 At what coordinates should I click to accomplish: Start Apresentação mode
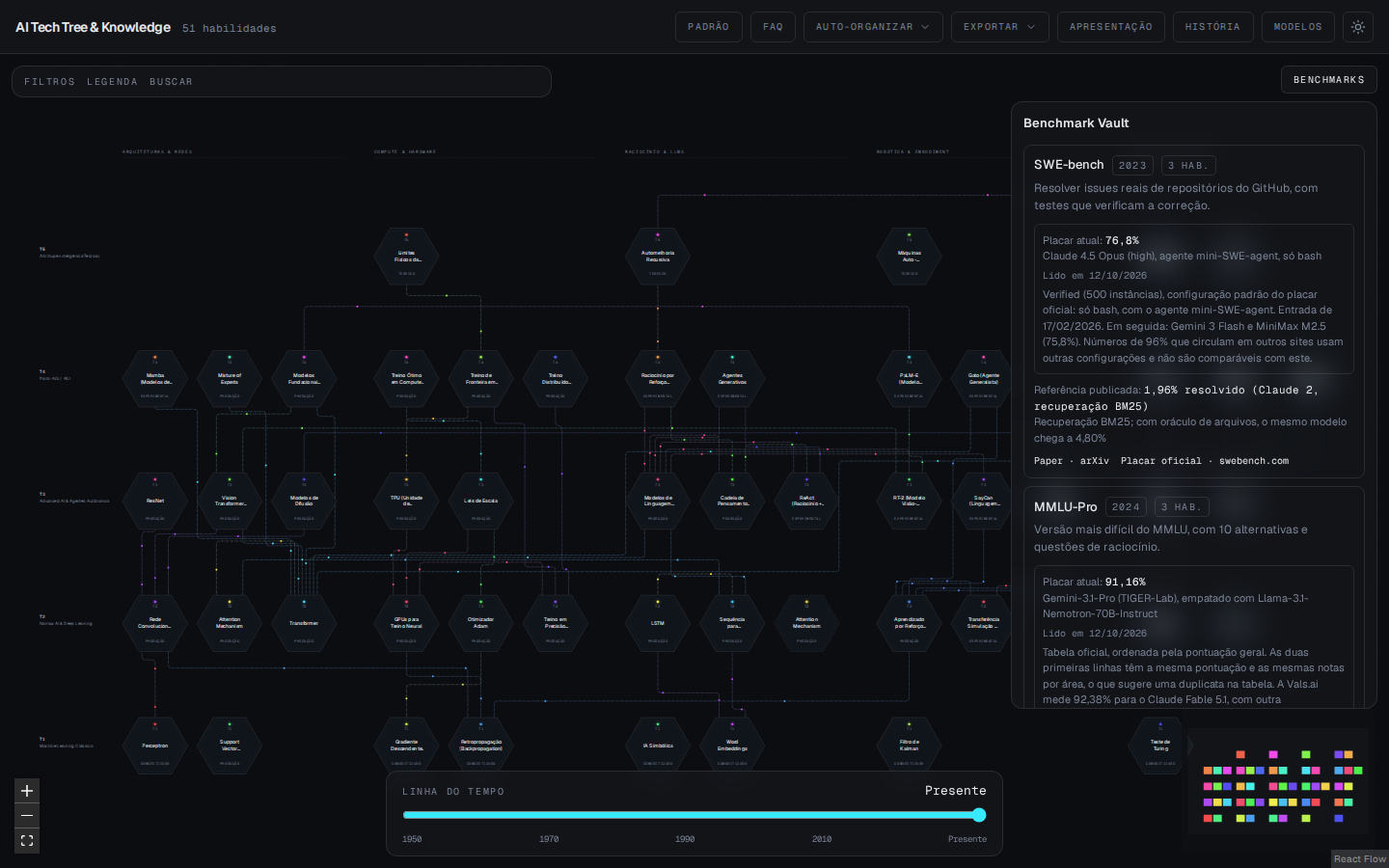point(1111,27)
